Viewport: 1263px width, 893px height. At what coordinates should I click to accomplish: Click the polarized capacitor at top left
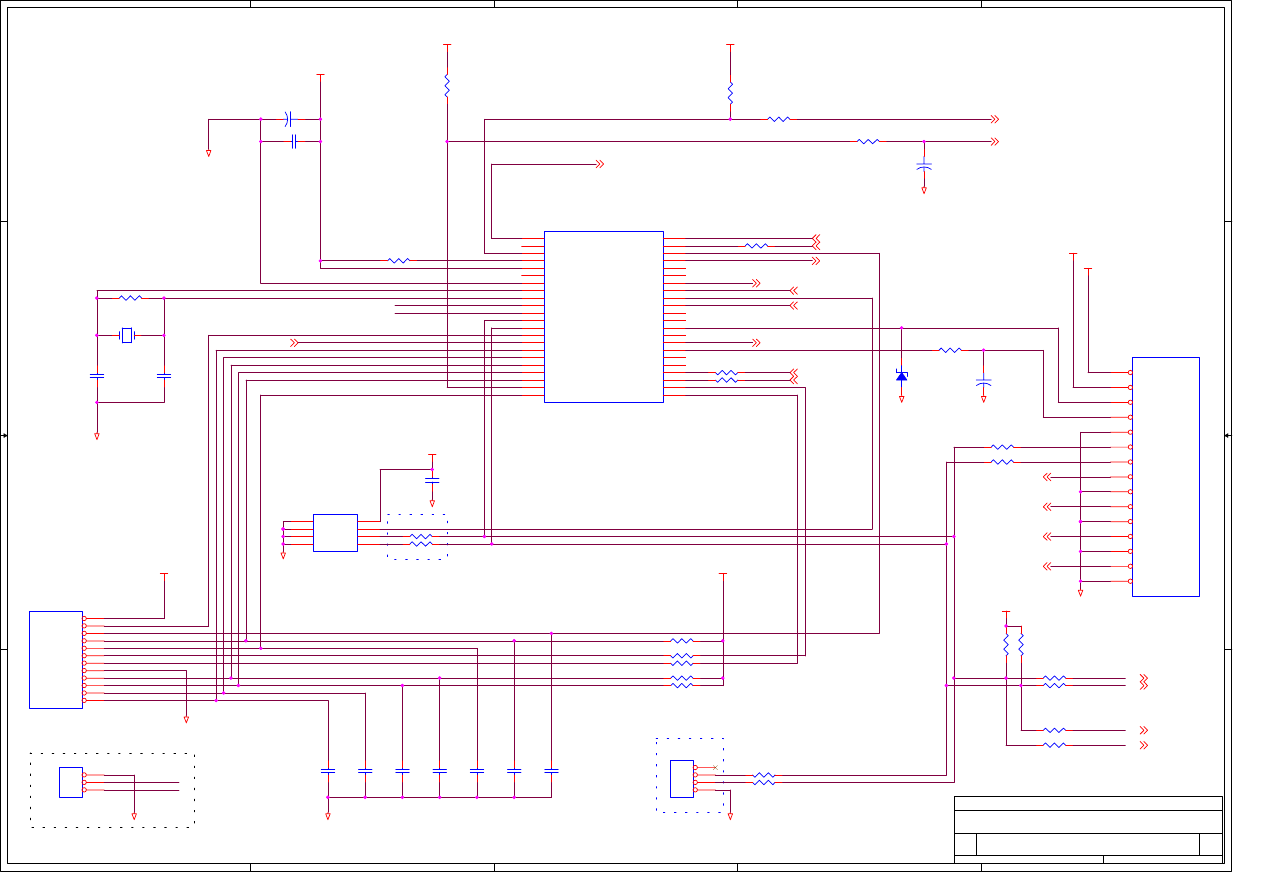tap(288, 119)
